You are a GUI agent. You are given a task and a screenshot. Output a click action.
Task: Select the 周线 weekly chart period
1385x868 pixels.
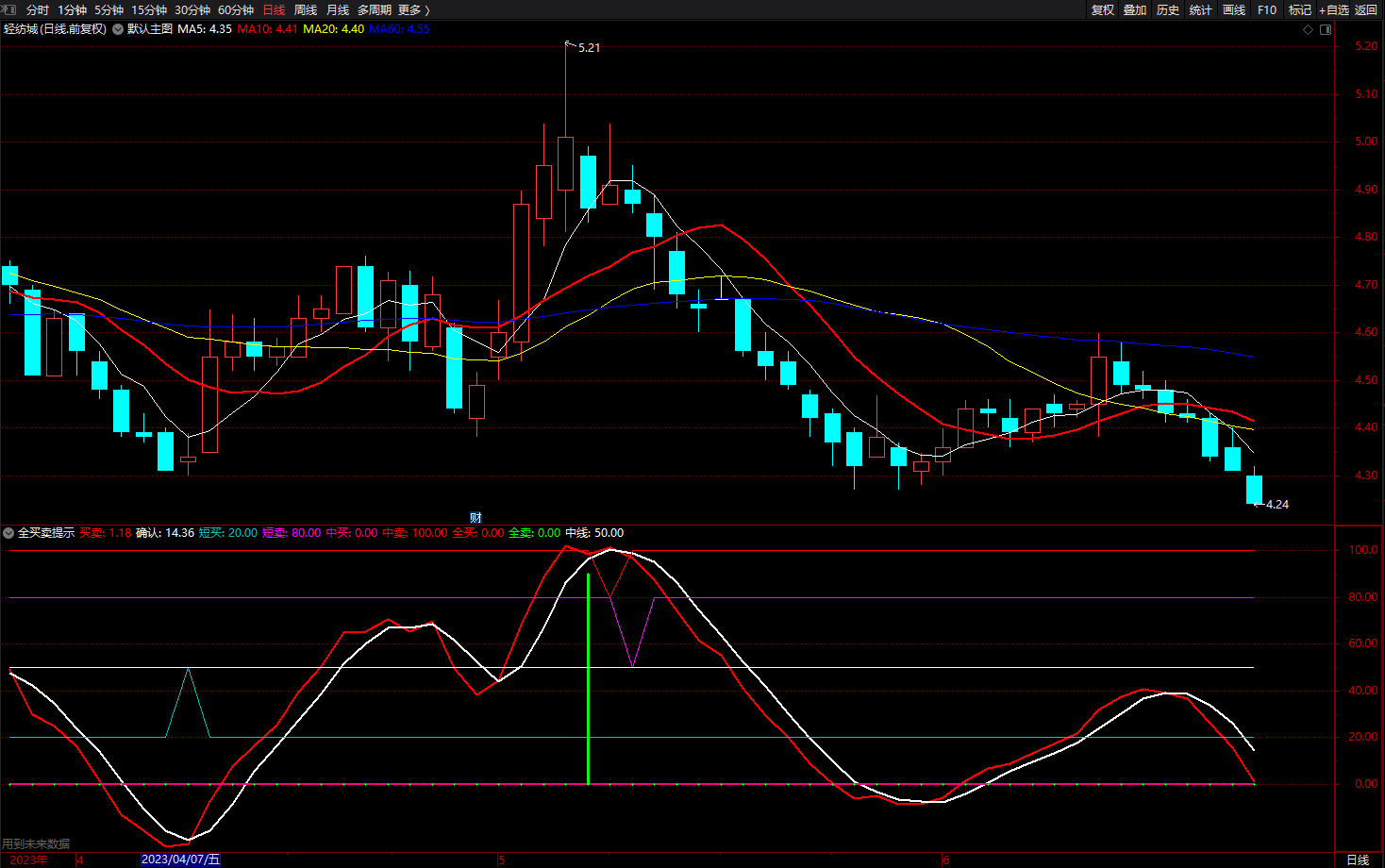306,9
